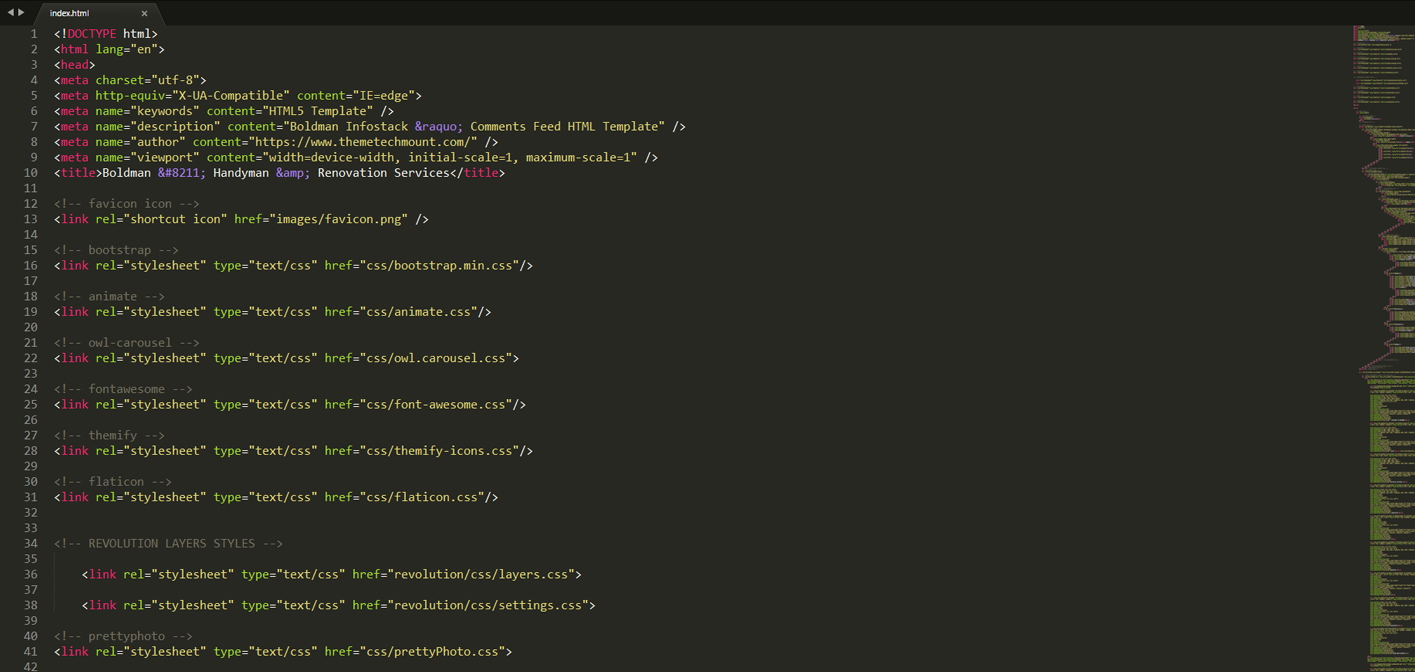This screenshot has width=1415, height=672.
Task: Click the "css/flaticon.css" path
Action: click(422, 497)
